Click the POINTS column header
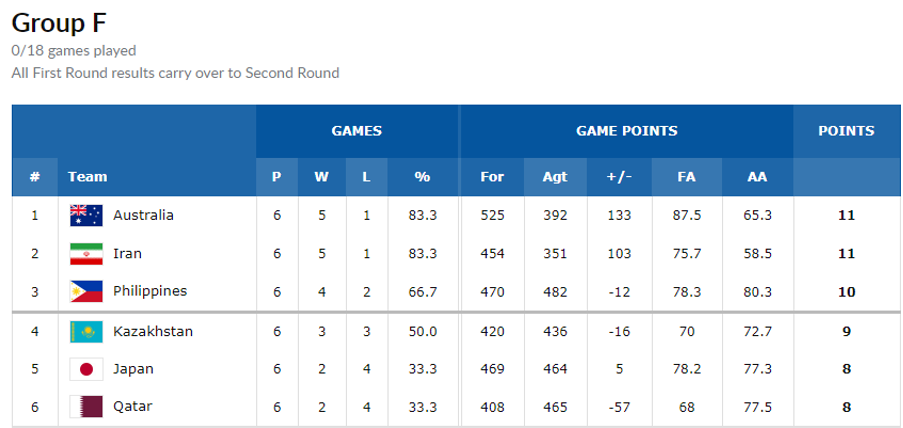The width and height of the screenshot is (903, 428). tap(847, 131)
